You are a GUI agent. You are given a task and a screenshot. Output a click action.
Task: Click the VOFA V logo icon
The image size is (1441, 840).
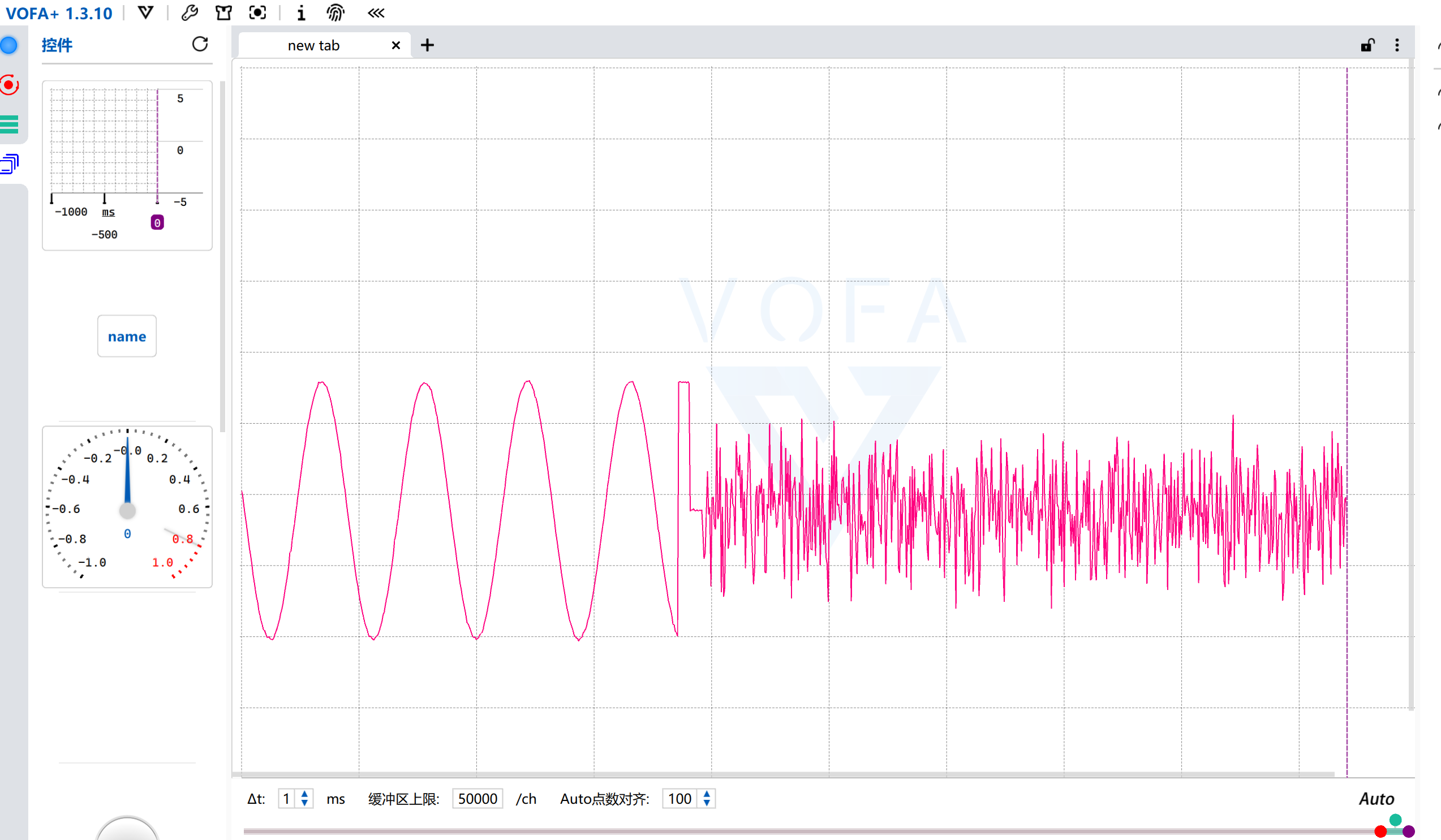(x=146, y=12)
